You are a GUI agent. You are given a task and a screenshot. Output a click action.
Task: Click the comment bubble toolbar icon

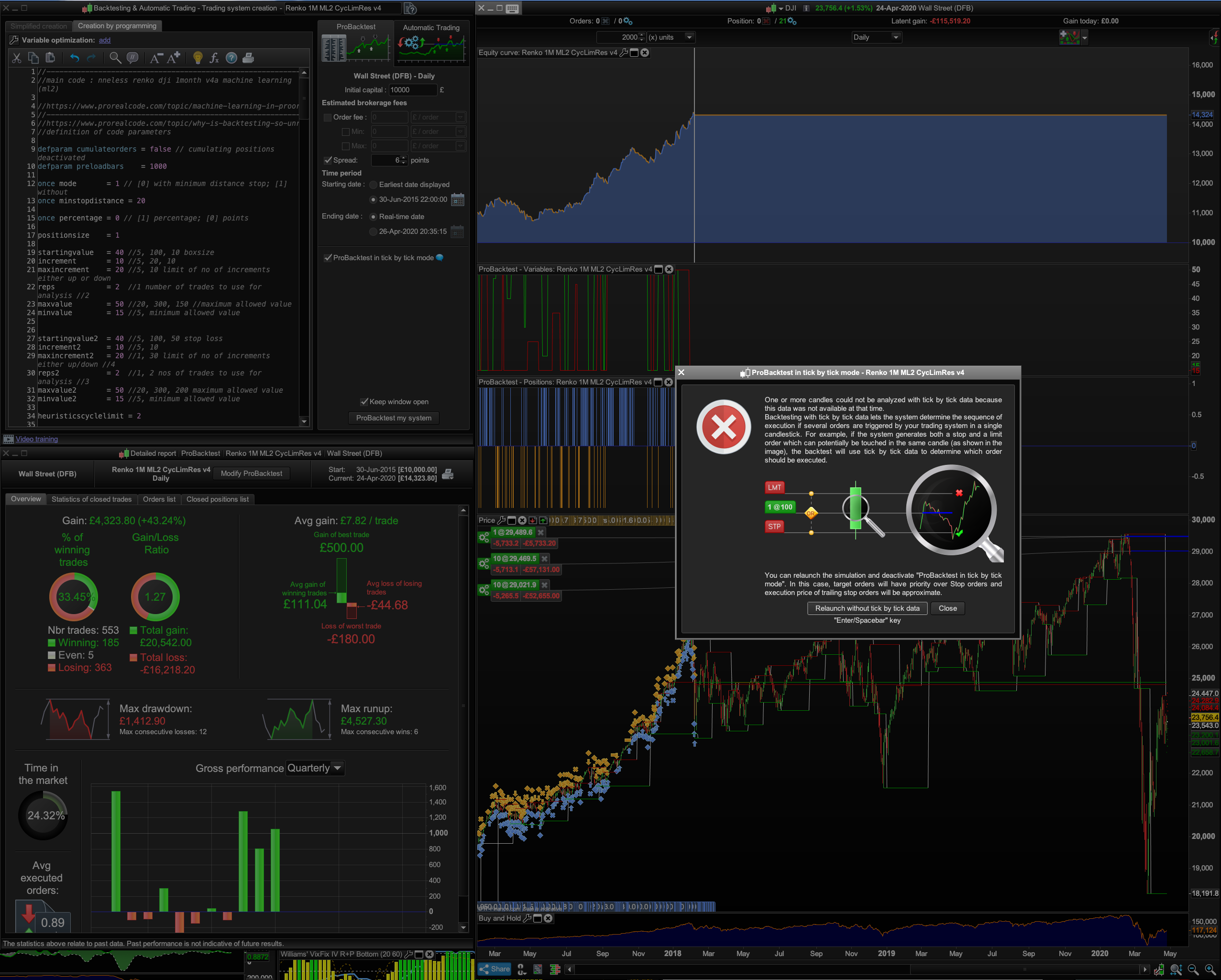pos(132,58)
